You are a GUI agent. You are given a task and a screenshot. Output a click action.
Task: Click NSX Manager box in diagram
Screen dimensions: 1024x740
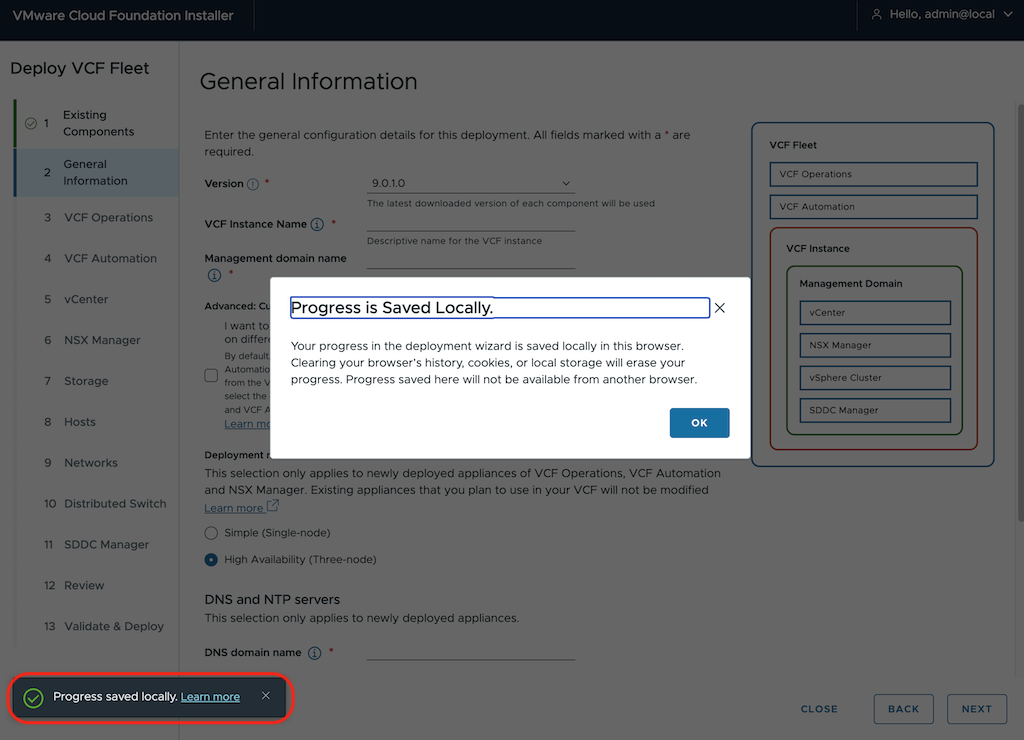(874, 345)
